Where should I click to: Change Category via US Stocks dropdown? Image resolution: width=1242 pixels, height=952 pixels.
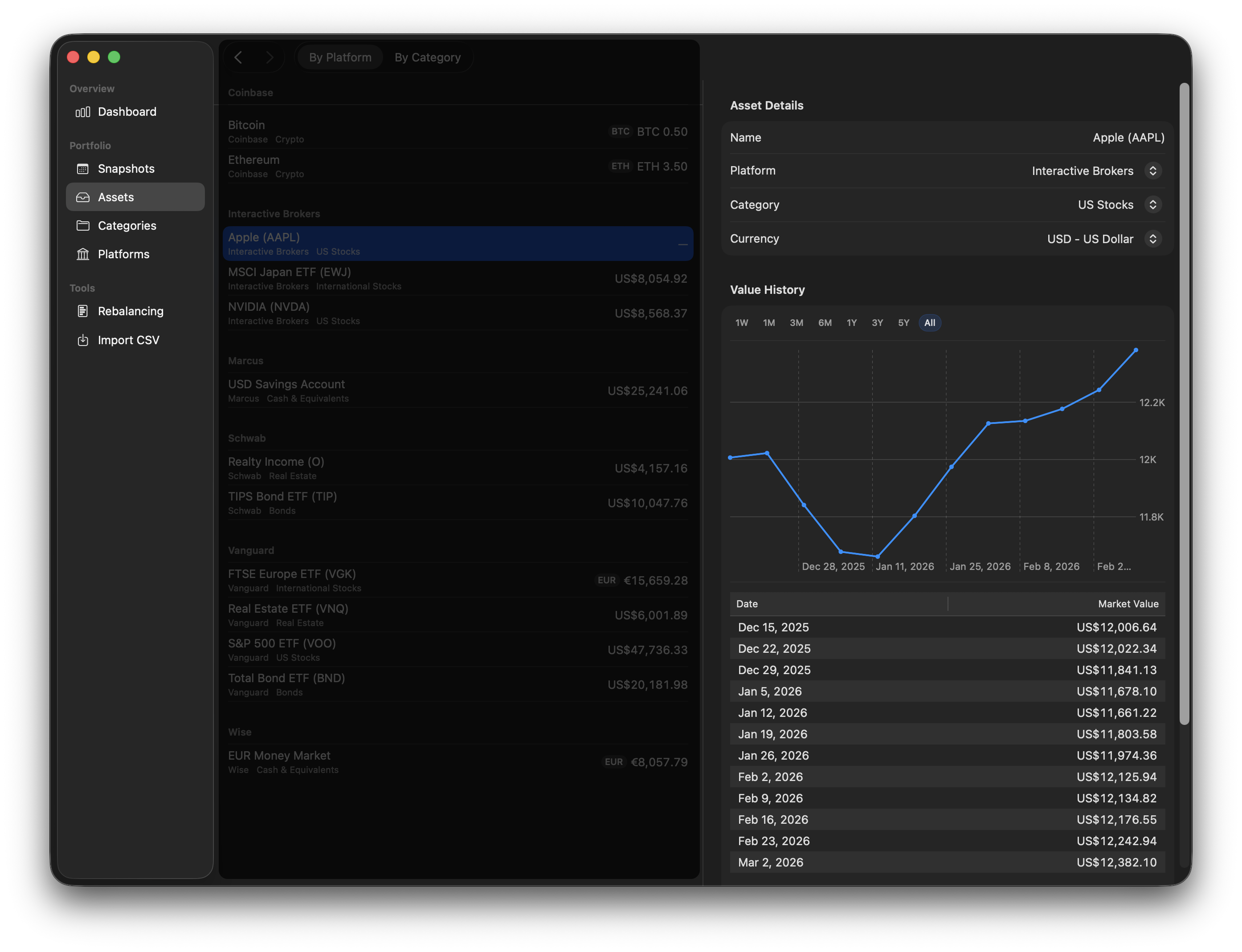tap(1153, 204)
